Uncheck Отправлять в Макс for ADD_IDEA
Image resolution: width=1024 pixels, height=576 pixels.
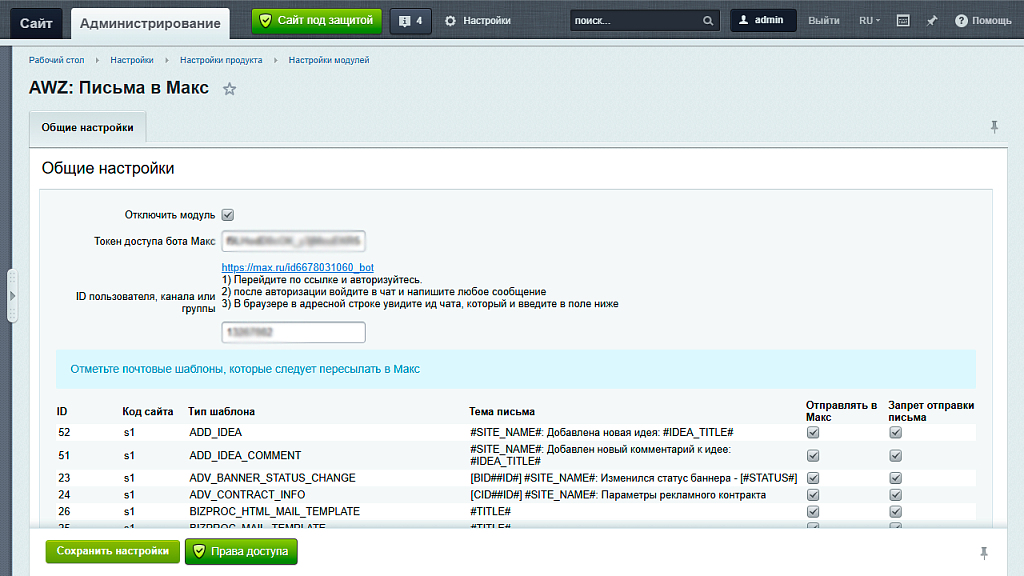click(x=813, y=432)
